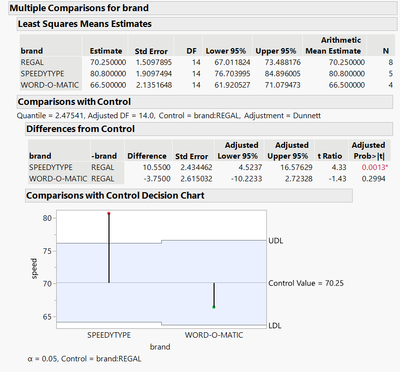Select the 4.33 t ratio value
The image size is (400, 372).
tap(339, 167)
